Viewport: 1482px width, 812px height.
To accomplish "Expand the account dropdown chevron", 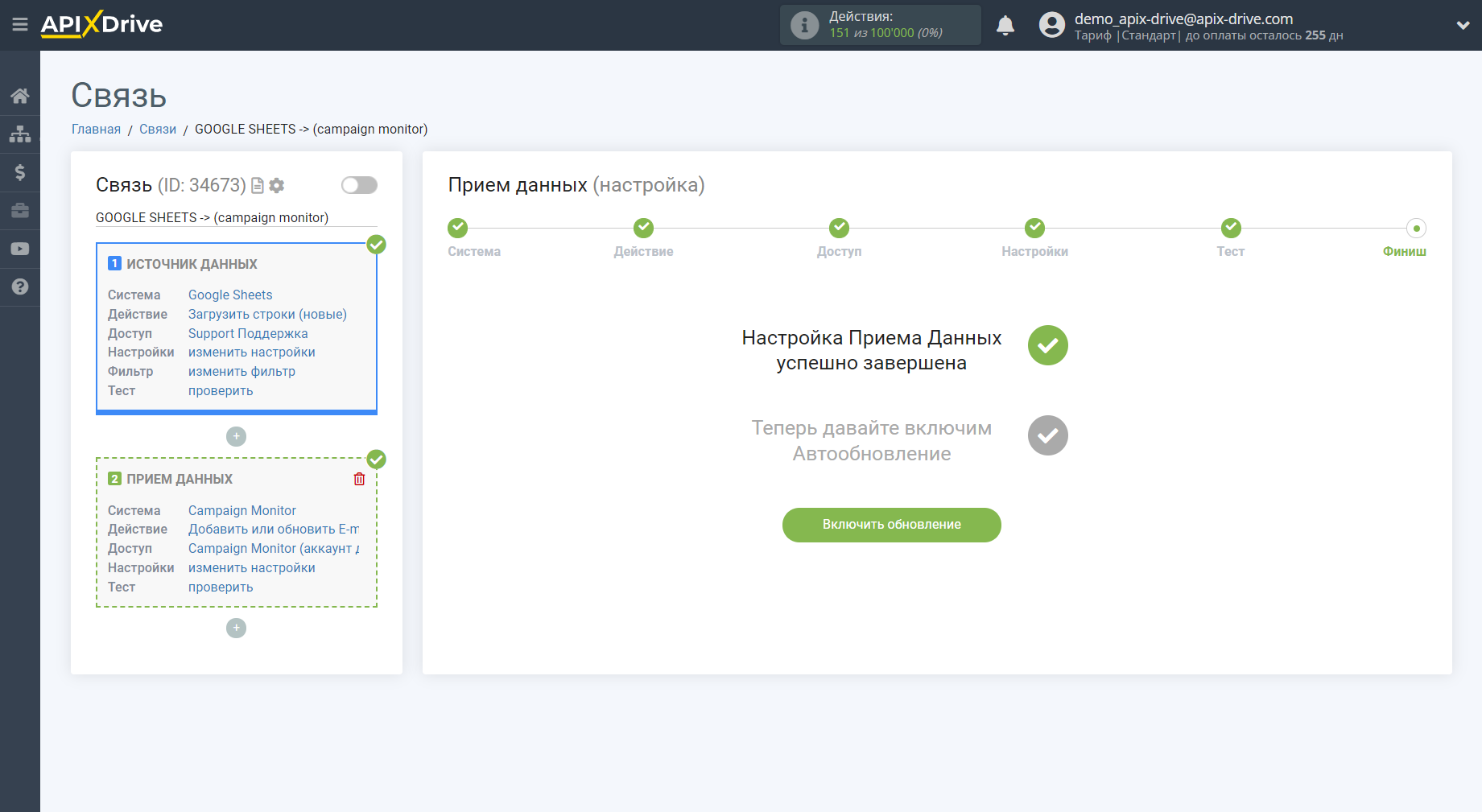I will [x=1463, y=25].
